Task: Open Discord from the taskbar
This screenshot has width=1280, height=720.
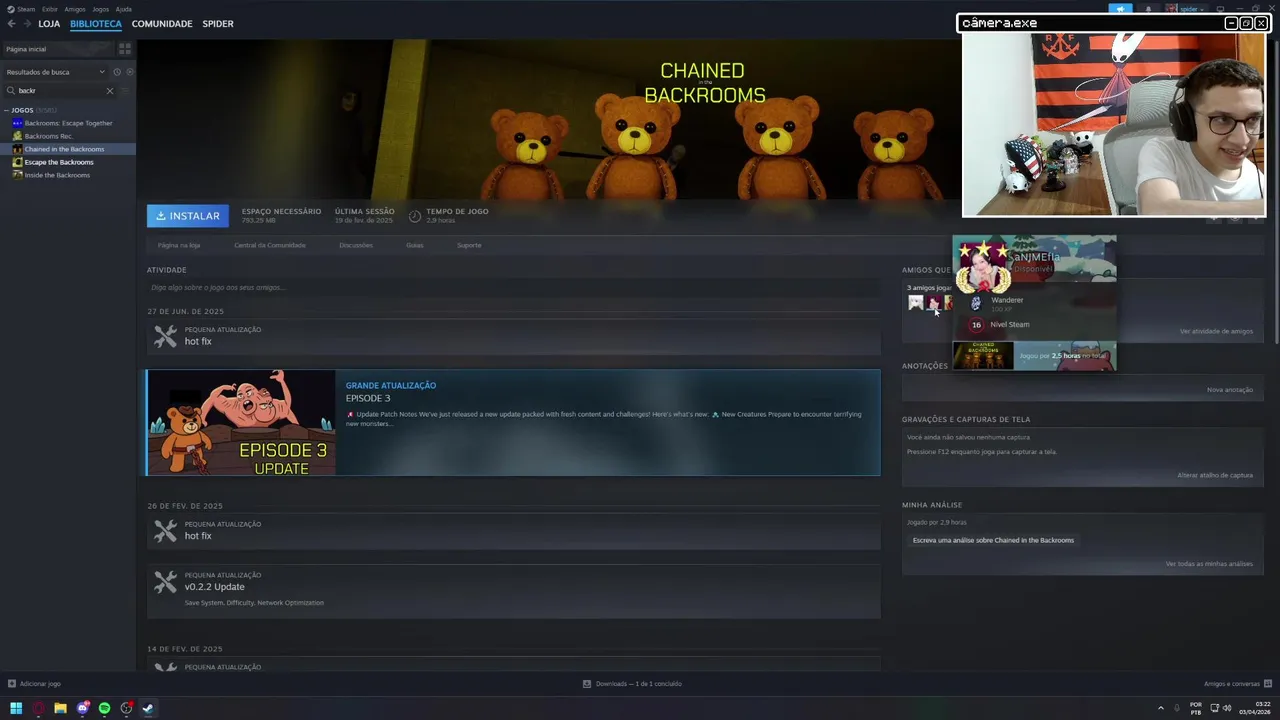Action: tap(83, 708)
